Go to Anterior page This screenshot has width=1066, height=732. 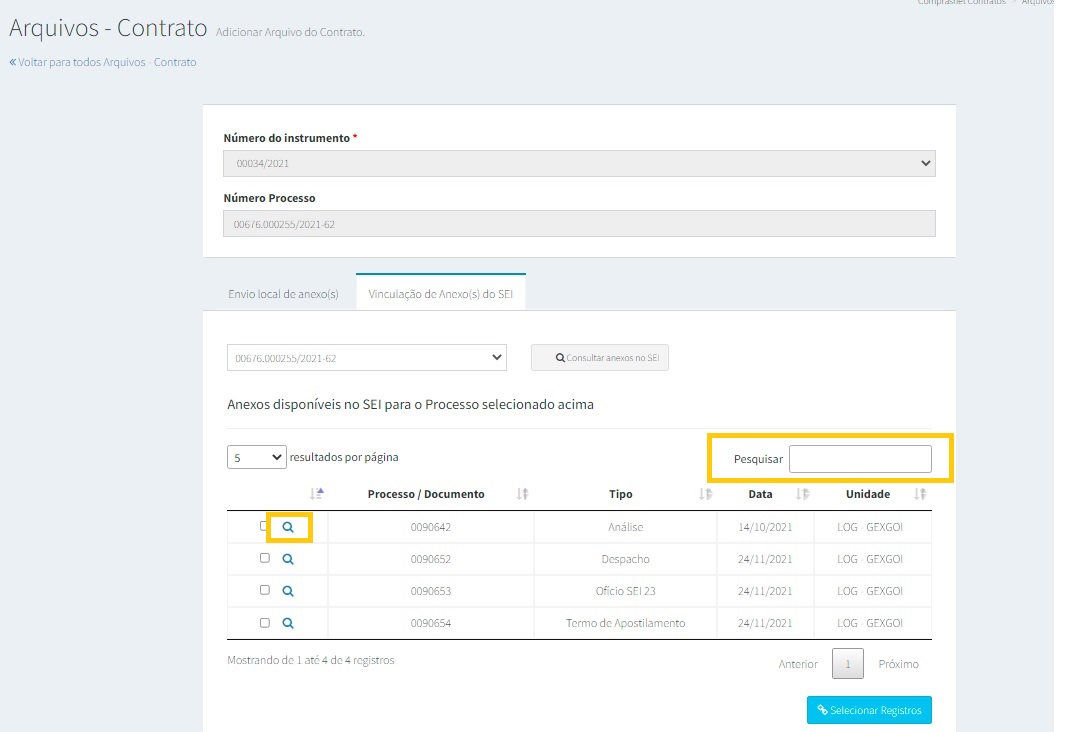tap(798, 664)
